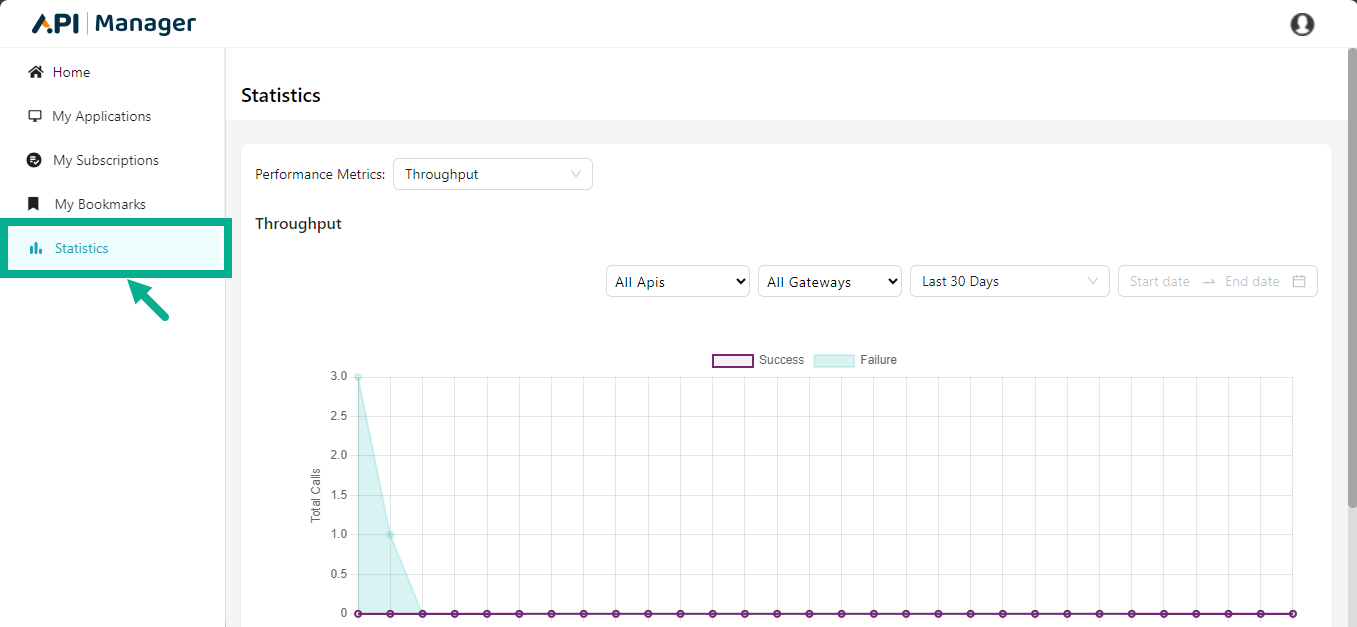Select the Home link in sidebar
The height and width of the screenshot is (627, 1357).
click(71, 72)
